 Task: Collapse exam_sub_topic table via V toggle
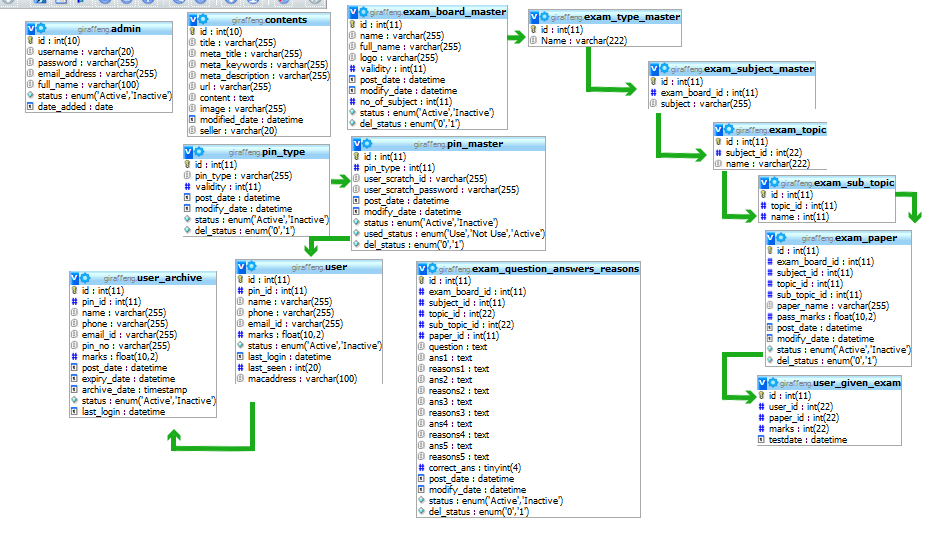763,183
